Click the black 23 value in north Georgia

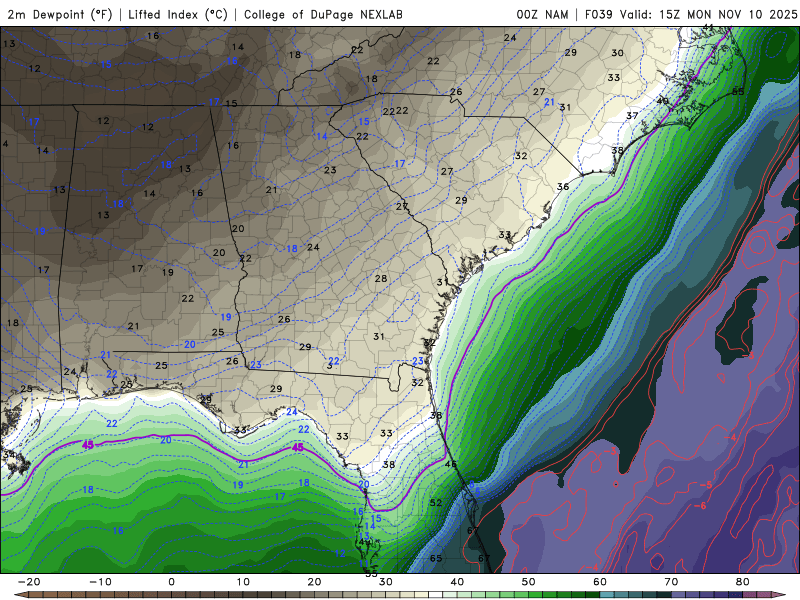[330, 170]
